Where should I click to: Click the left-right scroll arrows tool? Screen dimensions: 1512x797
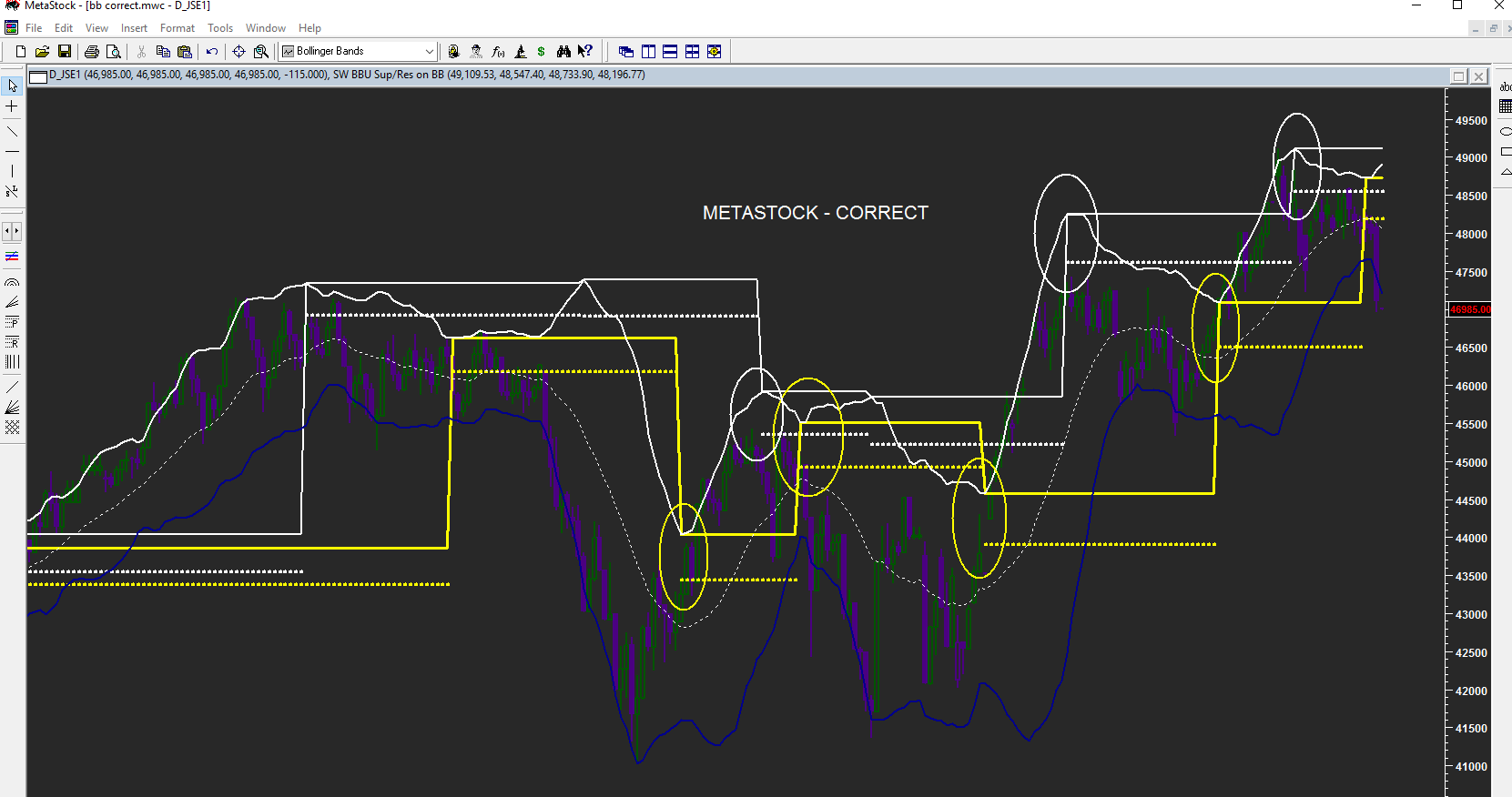coord(12,231)
